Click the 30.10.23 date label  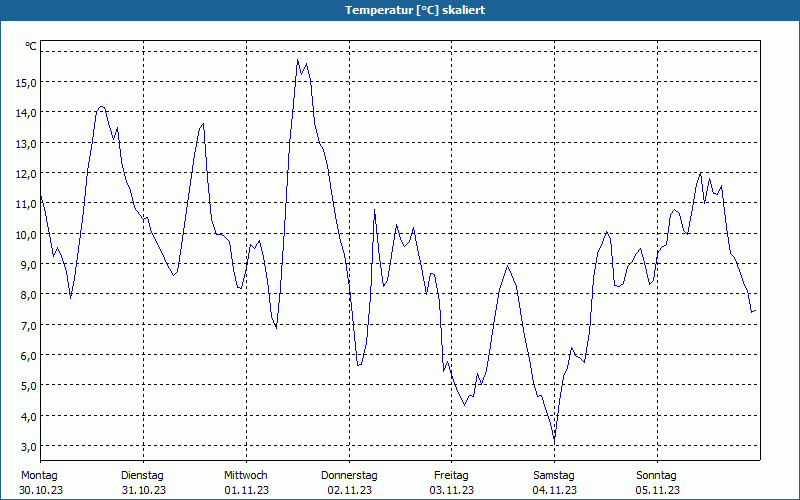(x=41, y=490)
